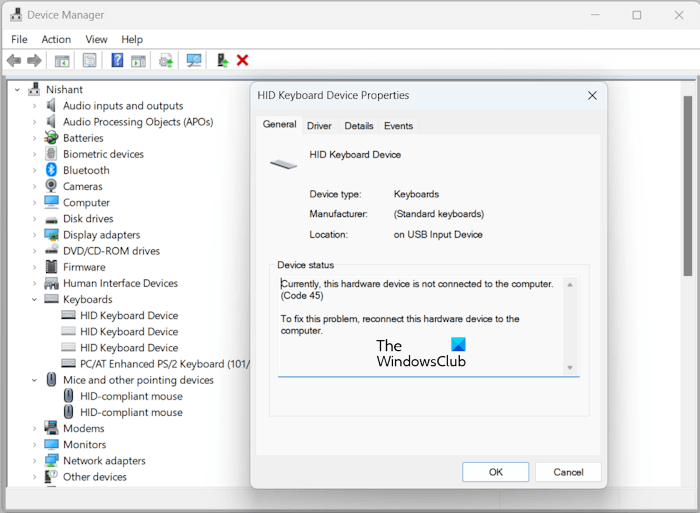This screenshot has height=513, width=700.
Task: Expand the Human Interface Devices chevron
Action: click(x=34, y=283)
